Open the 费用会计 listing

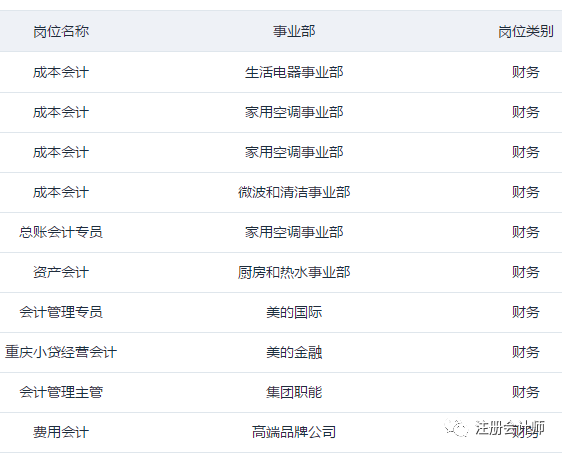[x=61, y=432]
